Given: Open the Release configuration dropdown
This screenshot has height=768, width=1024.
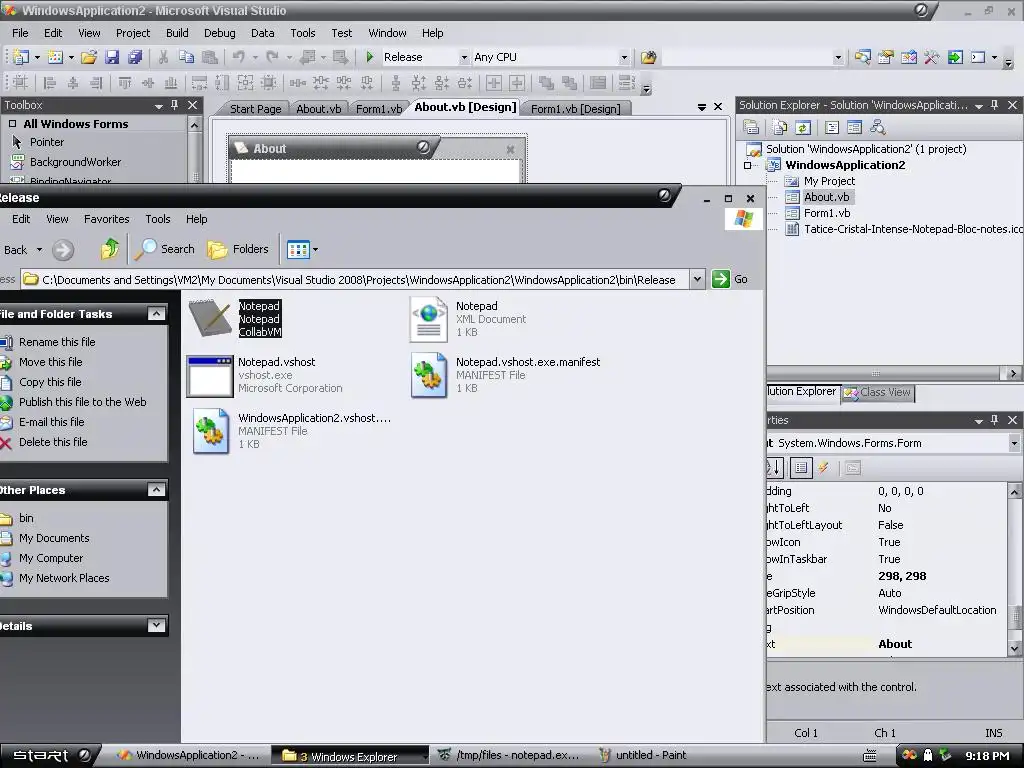Looking at the screenshot, I should click(464, 57).
